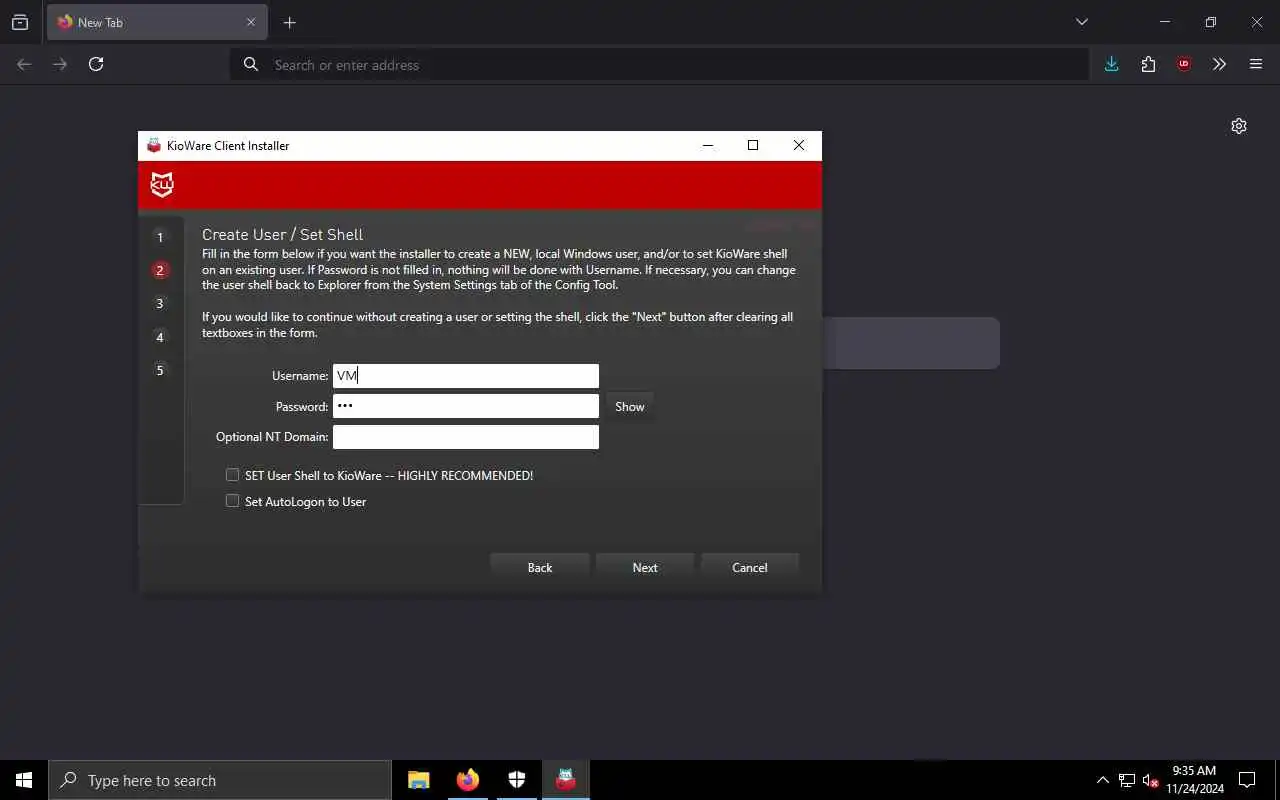Select step 1 in installer sidebar
Screen dimensions: 1280x800
click(160, 238)
